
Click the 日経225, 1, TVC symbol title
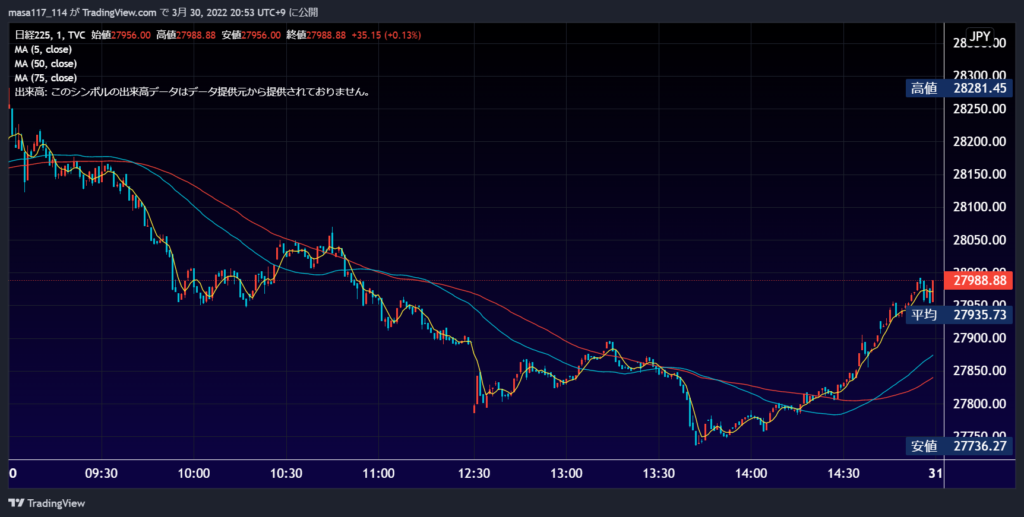pyautogui.click(x=50, y=35)
